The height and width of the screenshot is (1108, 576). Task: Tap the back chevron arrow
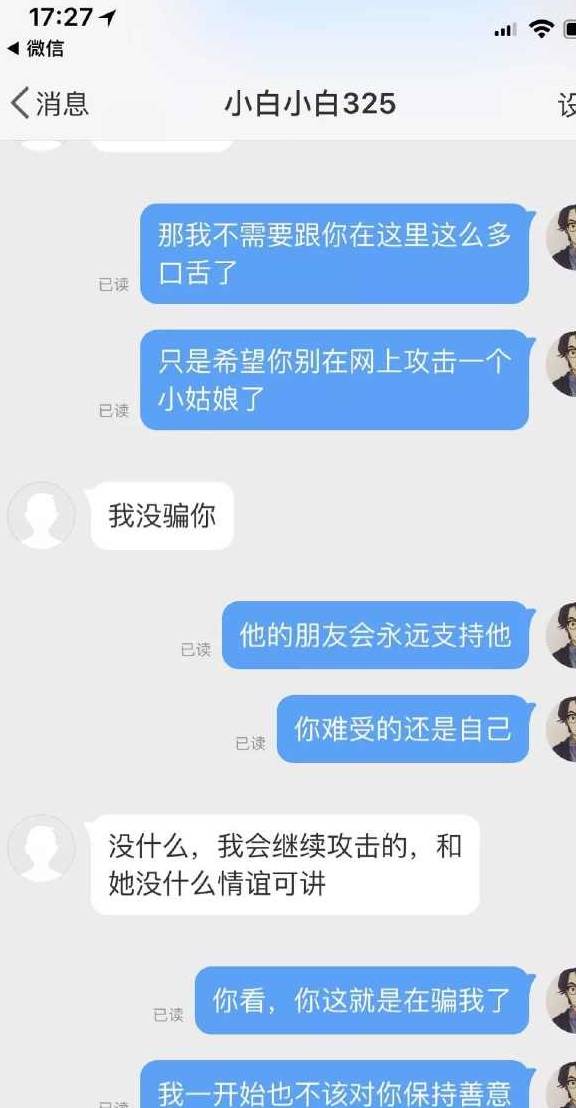20,104
